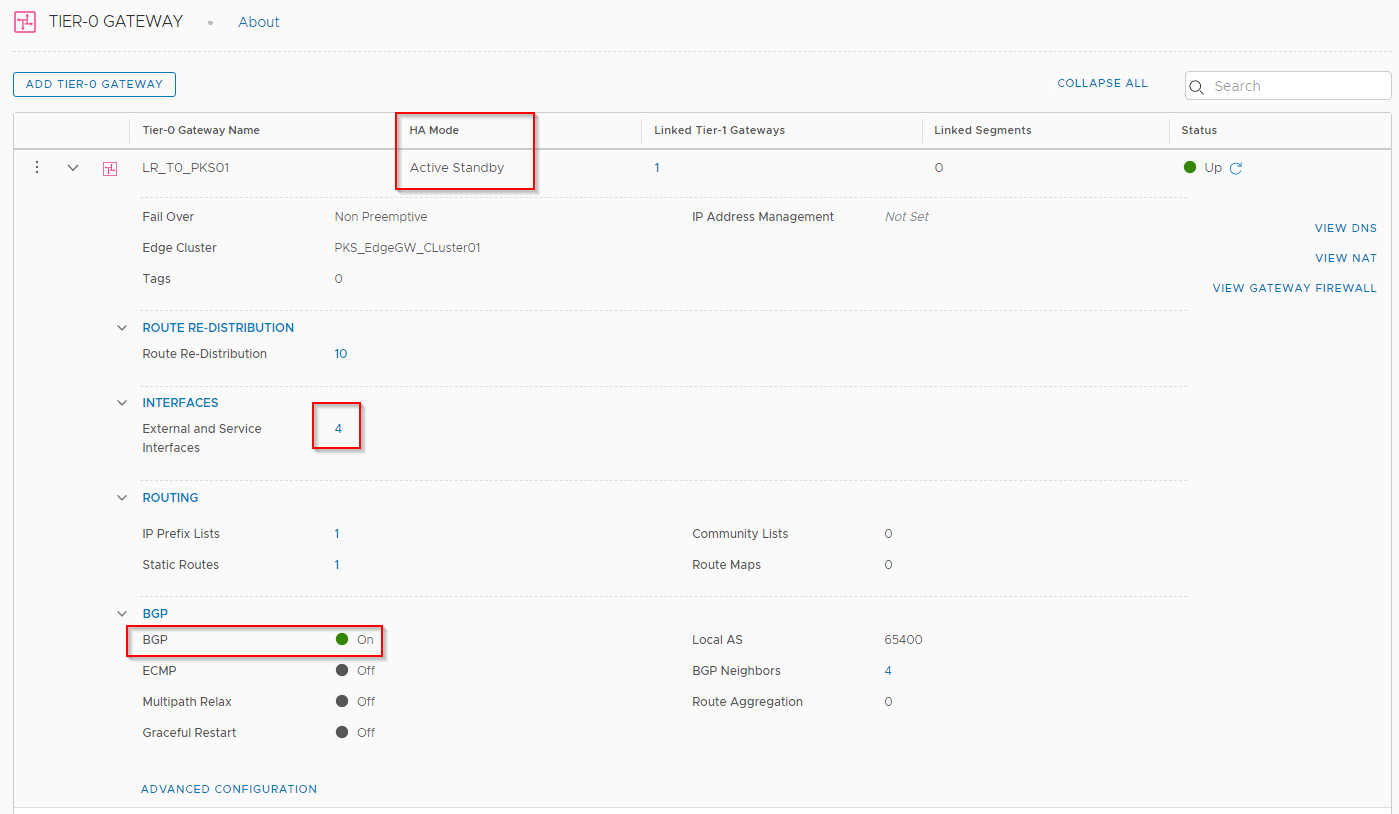Collapse the Interfaces section
This screenshot has height=814, width=1399.
[123, 403]
